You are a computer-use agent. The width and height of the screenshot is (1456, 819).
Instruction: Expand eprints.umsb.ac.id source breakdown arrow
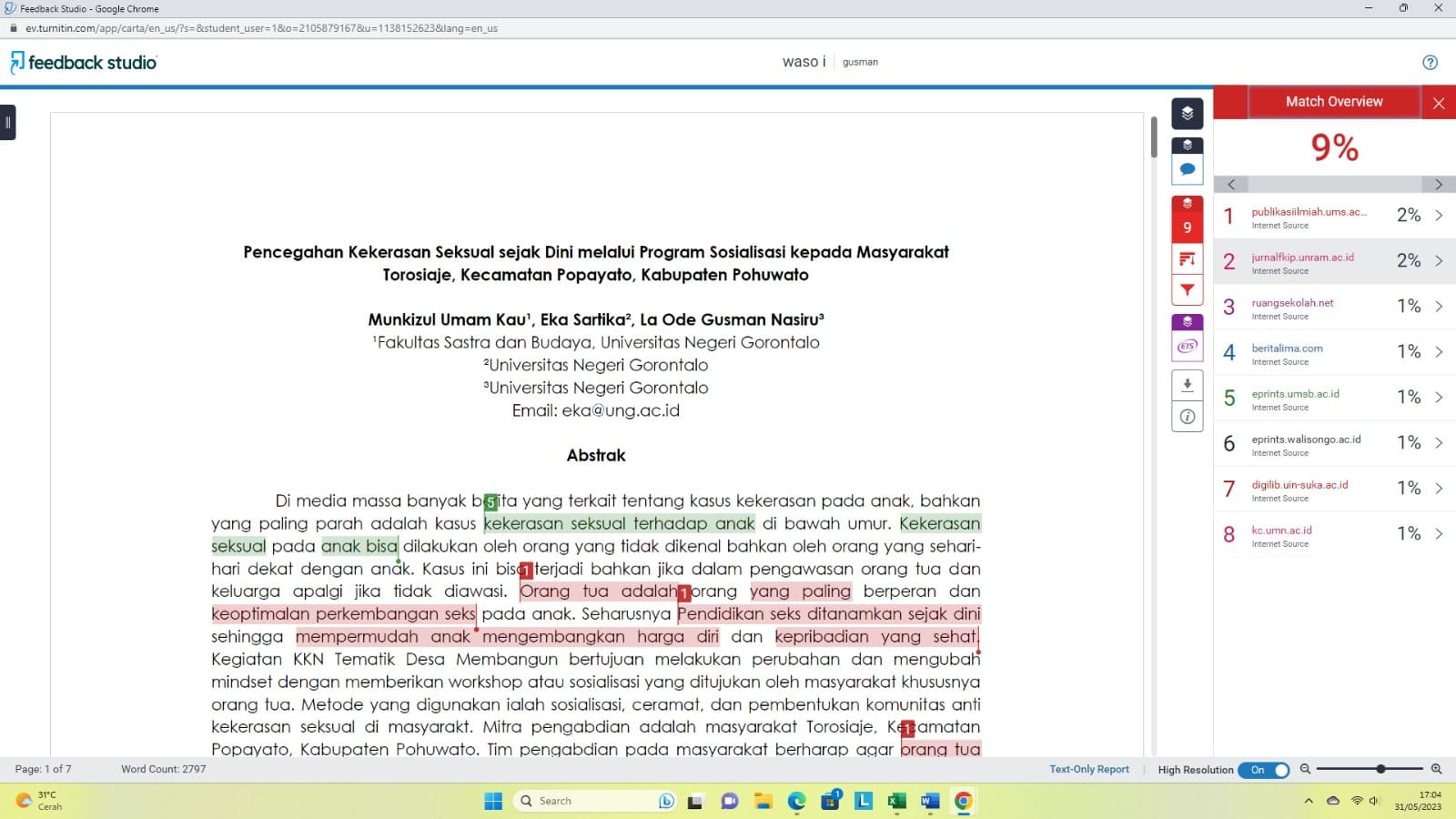[x=1439, y=398]
